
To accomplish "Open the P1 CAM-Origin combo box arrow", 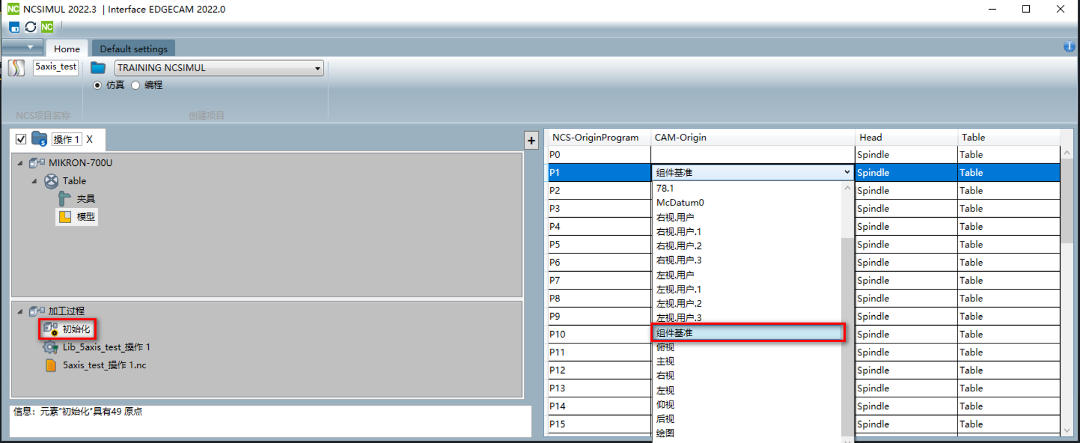I will [847, 172].
